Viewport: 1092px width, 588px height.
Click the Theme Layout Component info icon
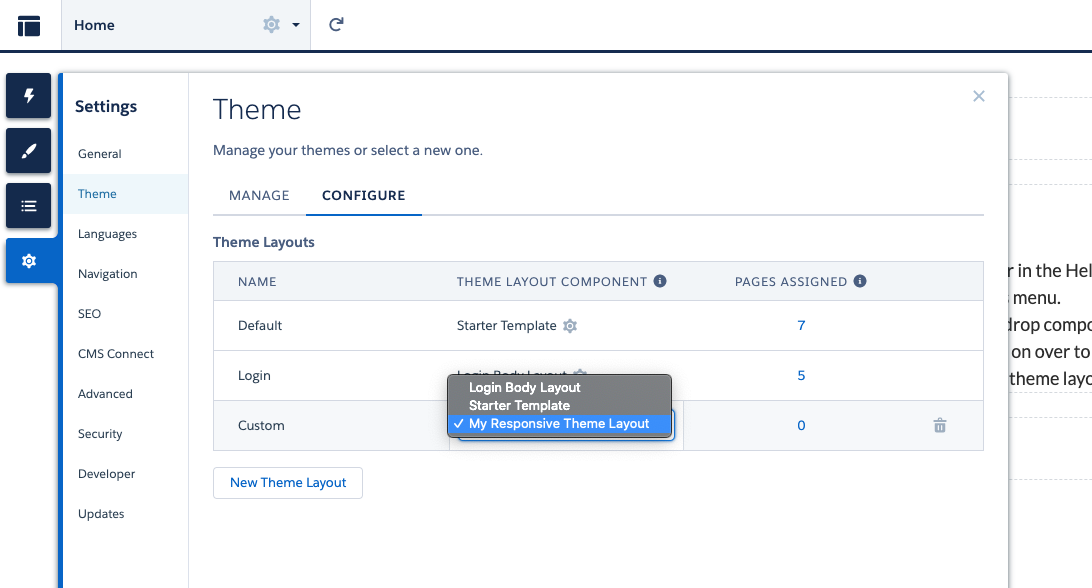(659, 281)
